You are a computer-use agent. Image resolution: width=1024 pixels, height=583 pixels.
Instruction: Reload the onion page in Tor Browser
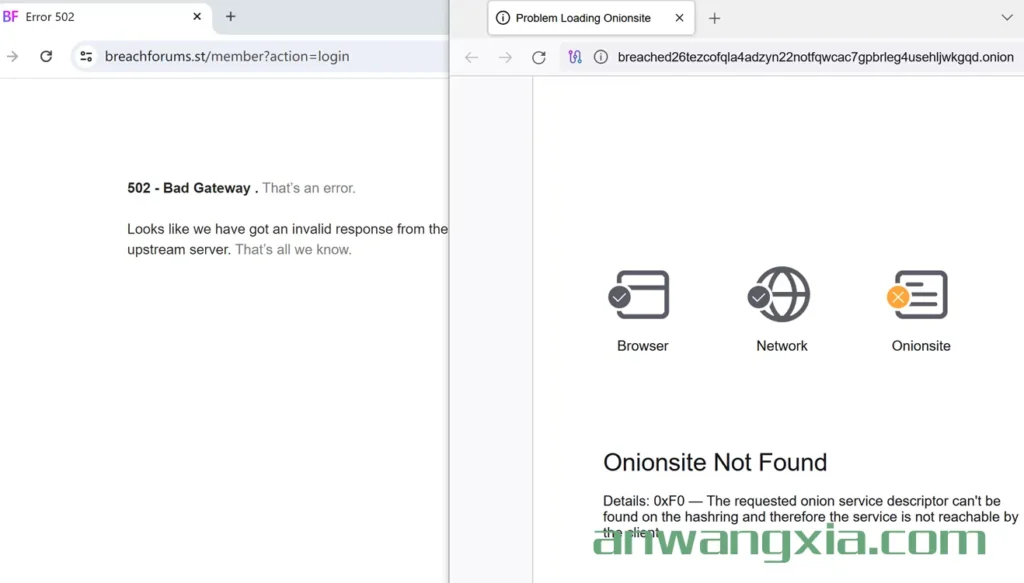(539, 57)
